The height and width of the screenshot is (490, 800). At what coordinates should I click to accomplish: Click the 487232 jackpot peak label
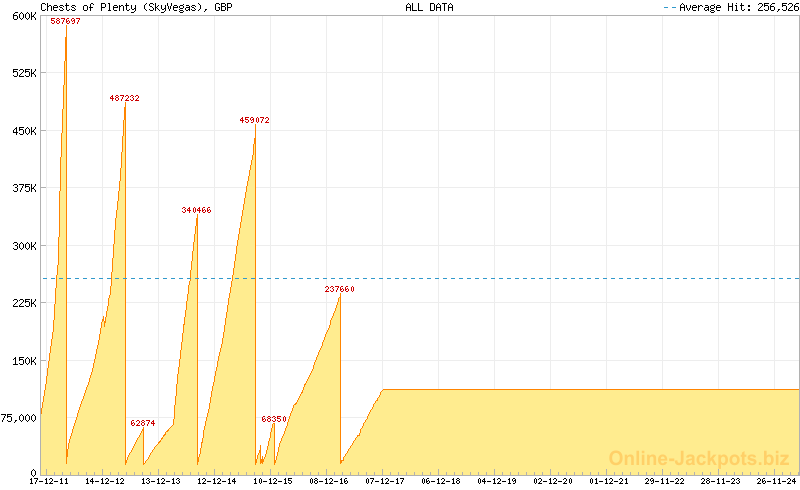click(x=124, y=99)
